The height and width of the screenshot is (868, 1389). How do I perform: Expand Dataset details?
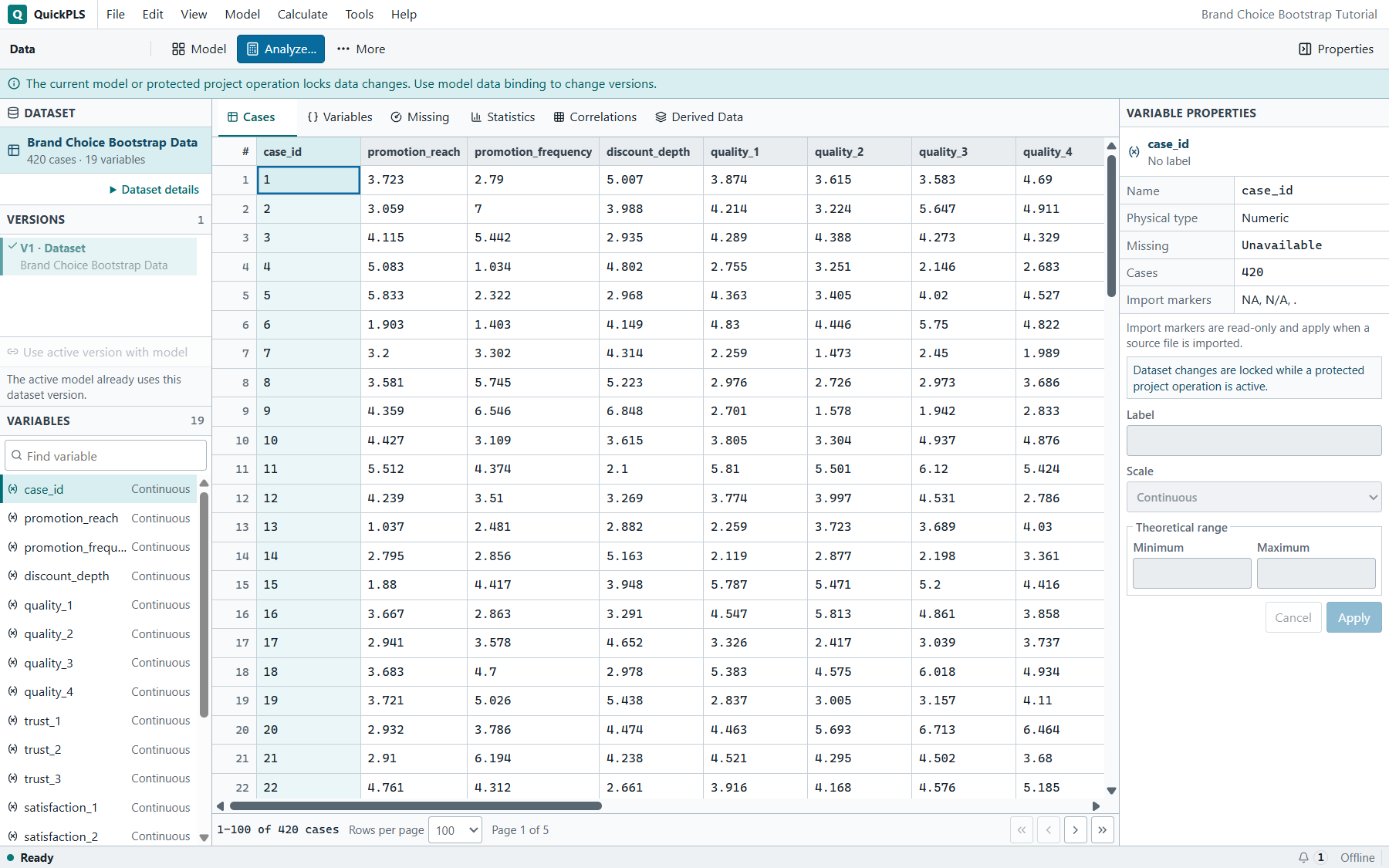pos(154,189)
